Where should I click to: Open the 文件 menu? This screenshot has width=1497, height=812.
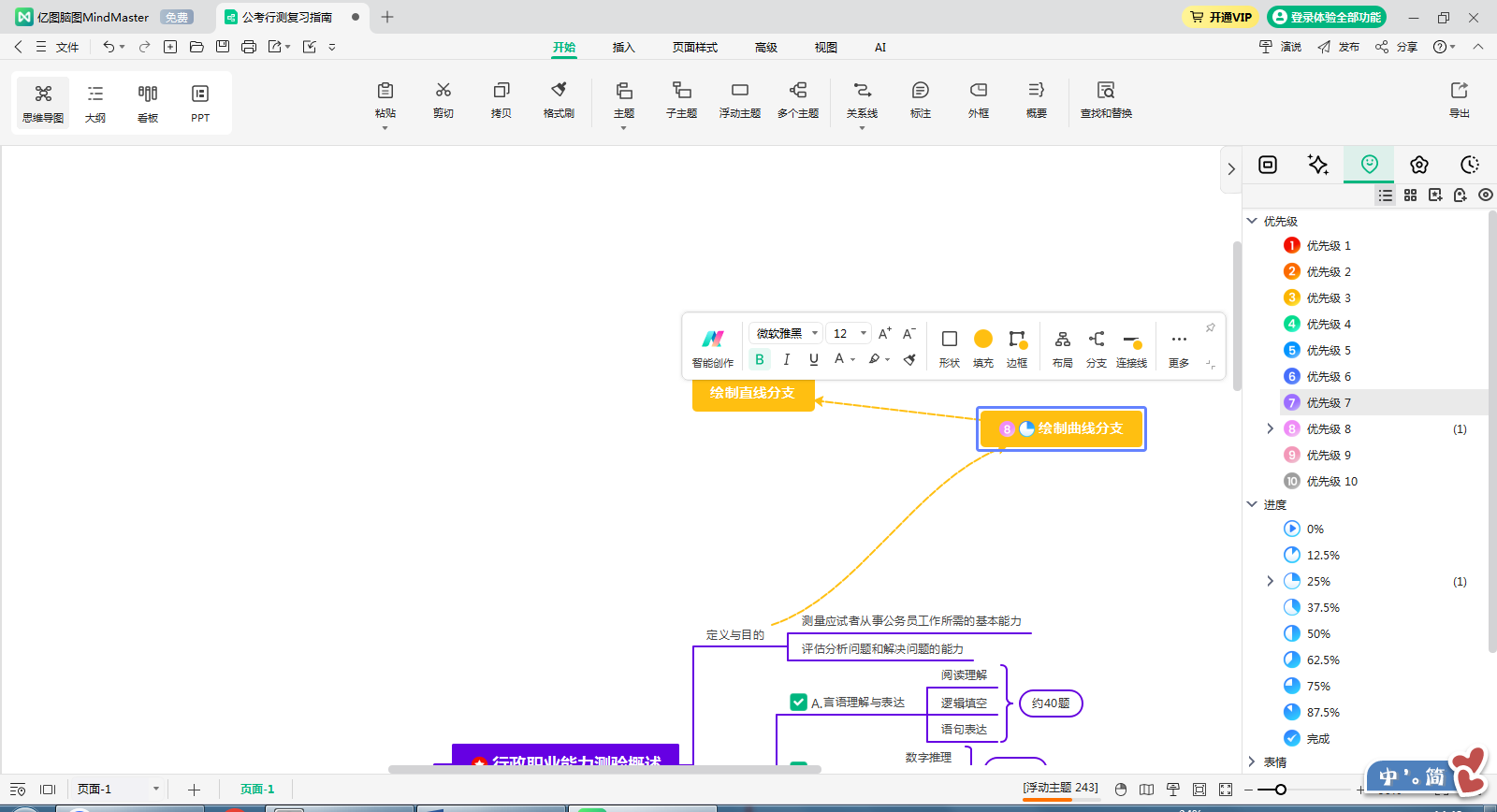pos(67,47)
